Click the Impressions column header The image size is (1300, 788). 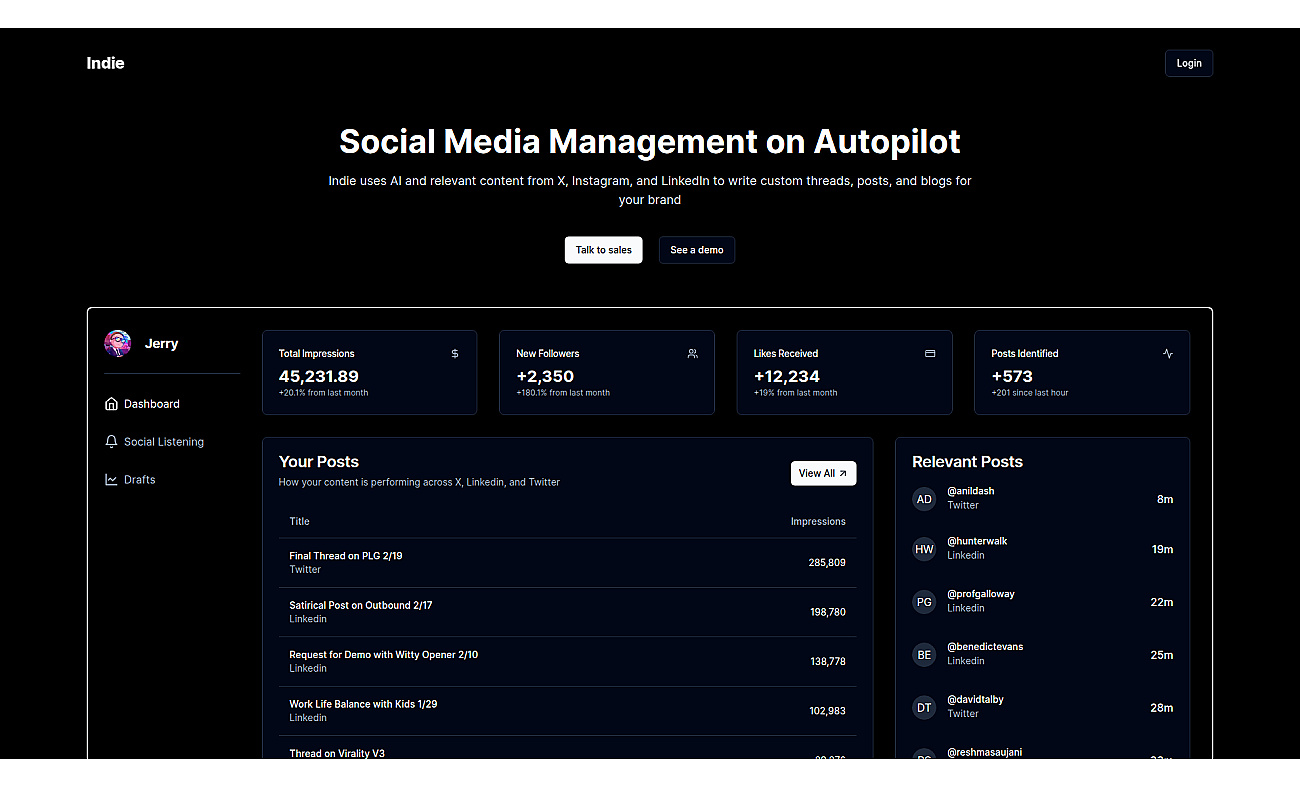818,521
